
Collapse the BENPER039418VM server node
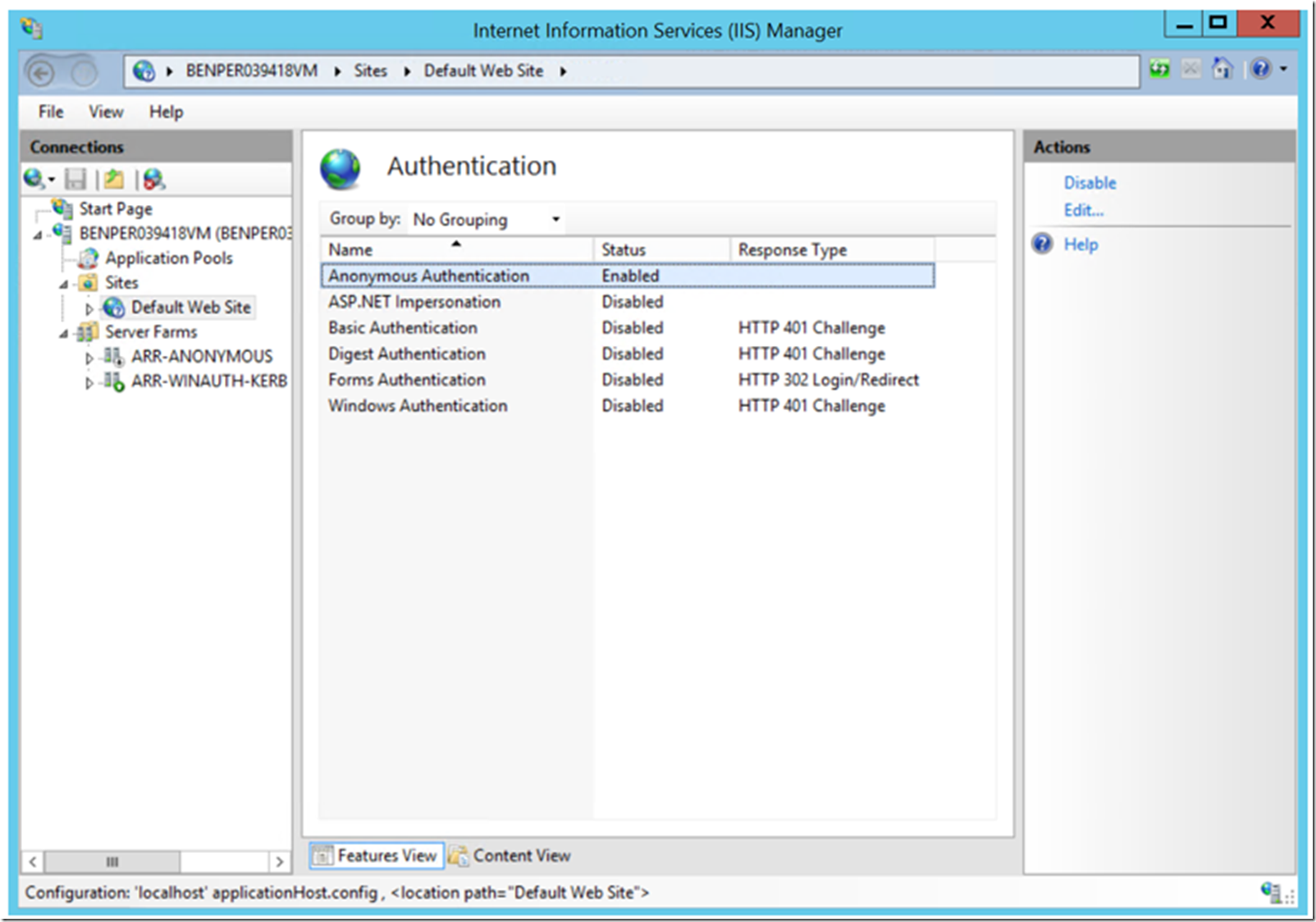pos(38,235)
